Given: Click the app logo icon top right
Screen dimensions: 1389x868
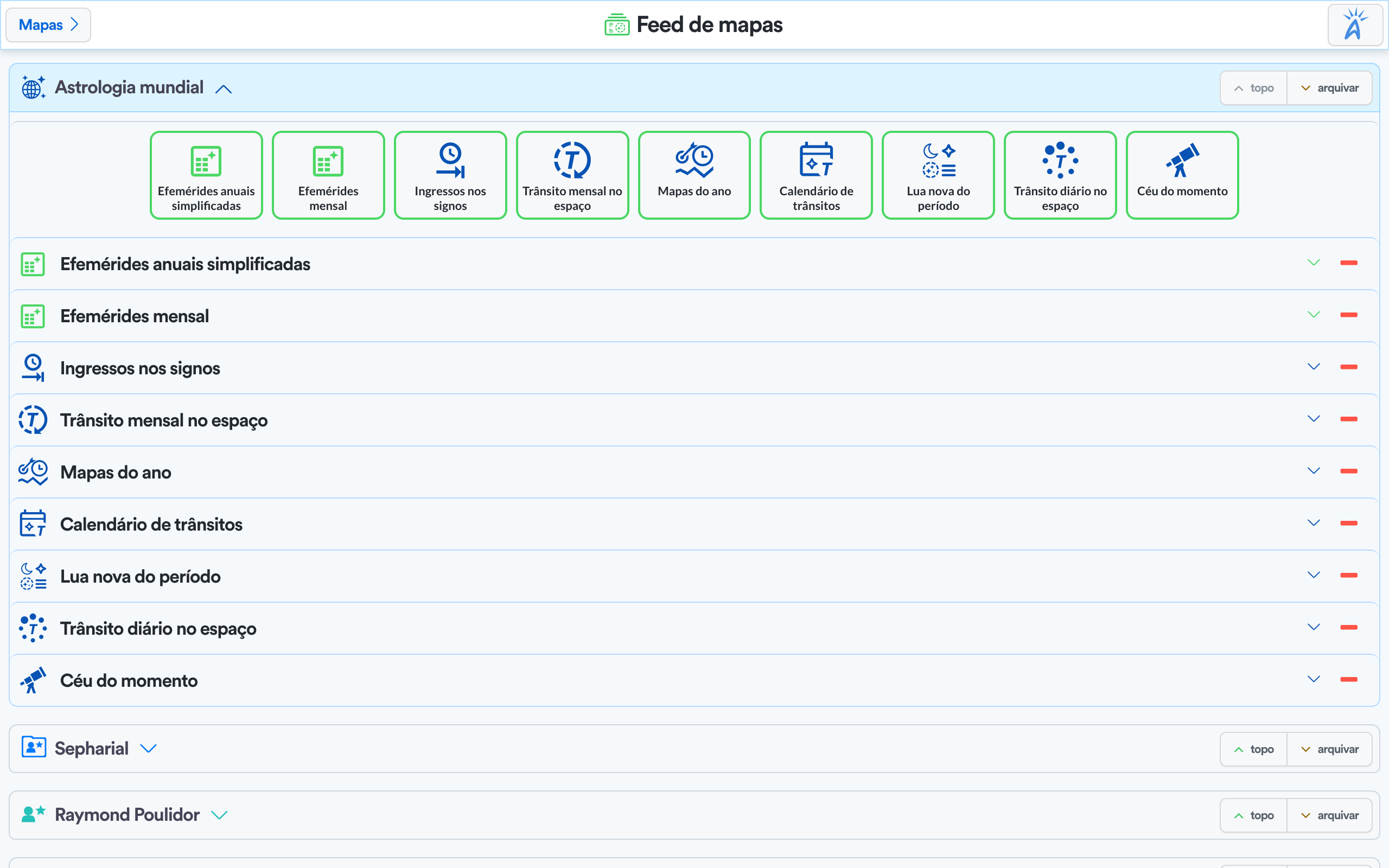Looking at the screenshot, I should coord(1355,25).
